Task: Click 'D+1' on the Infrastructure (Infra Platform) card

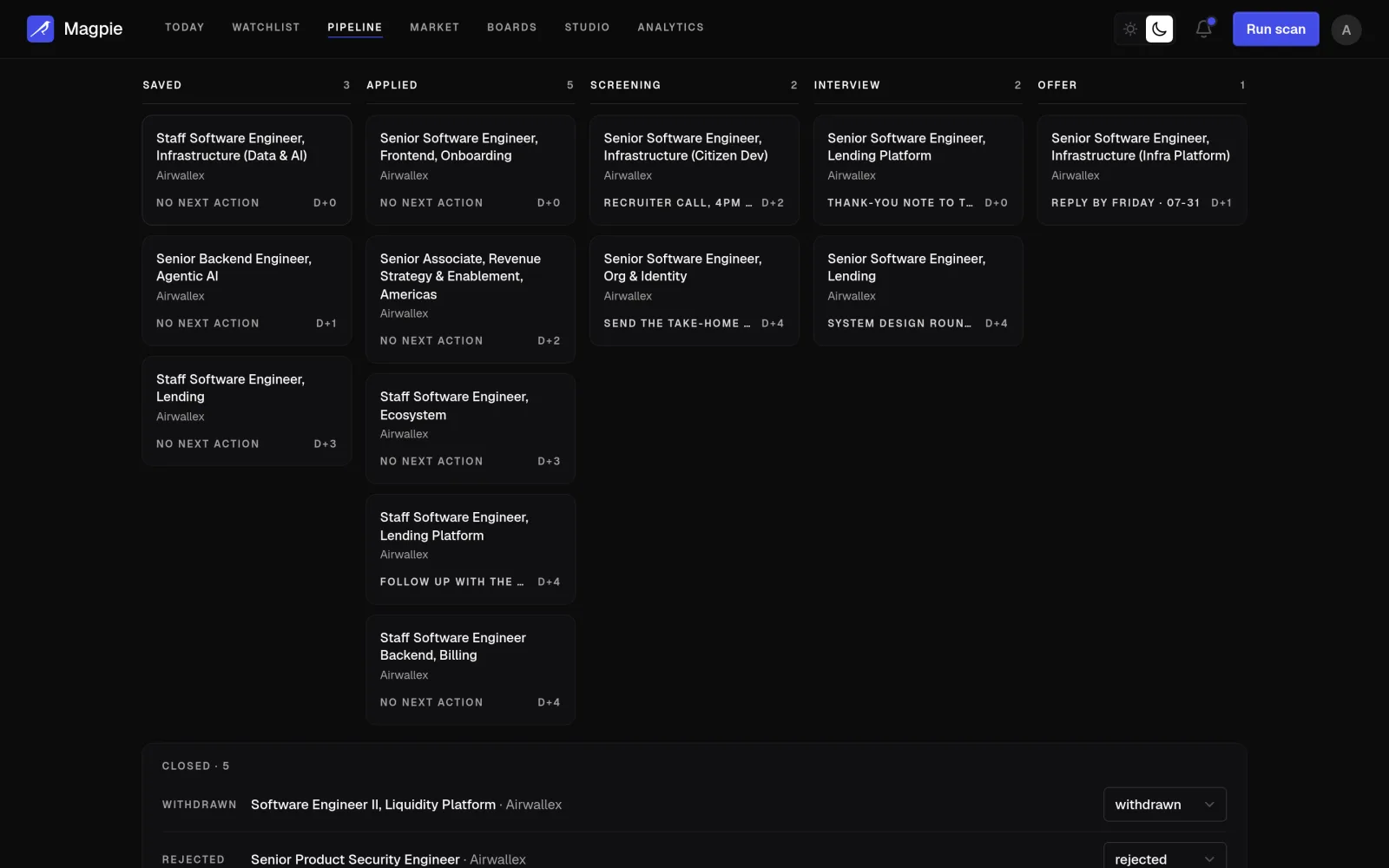Action: (1221, 203)
